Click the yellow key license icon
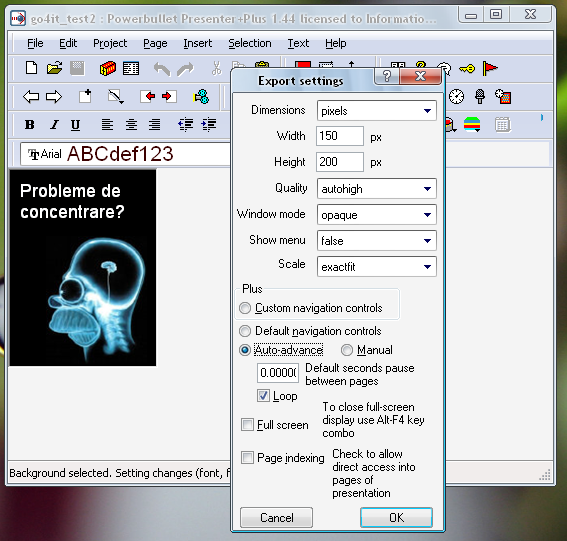Viewport: 567px width, 541px height. click(x=467, y=68)
